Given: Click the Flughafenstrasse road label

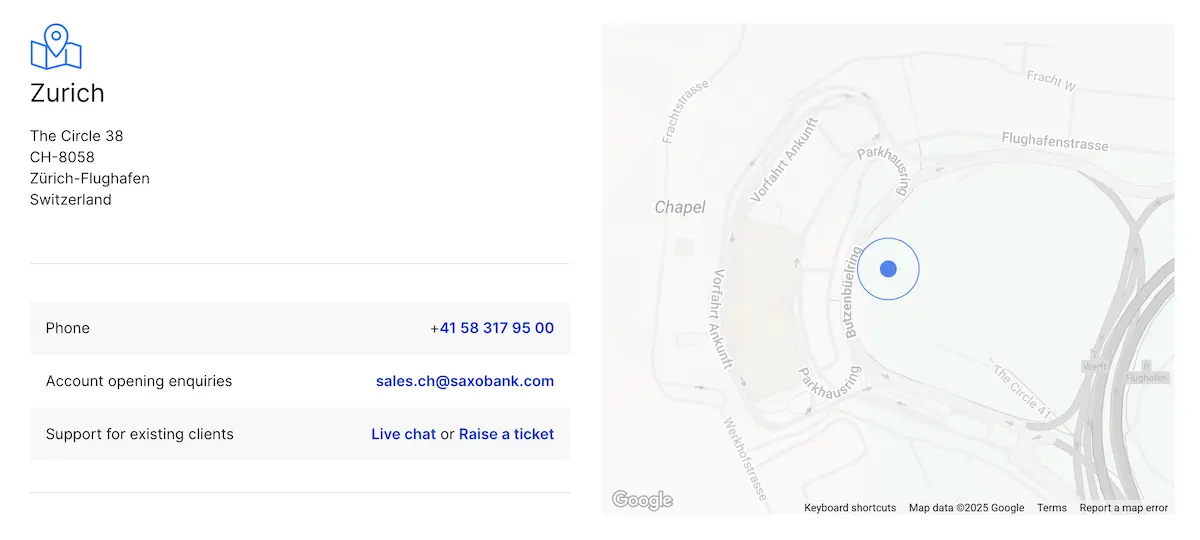Looking at the screenshot, I should point(1055,141).
